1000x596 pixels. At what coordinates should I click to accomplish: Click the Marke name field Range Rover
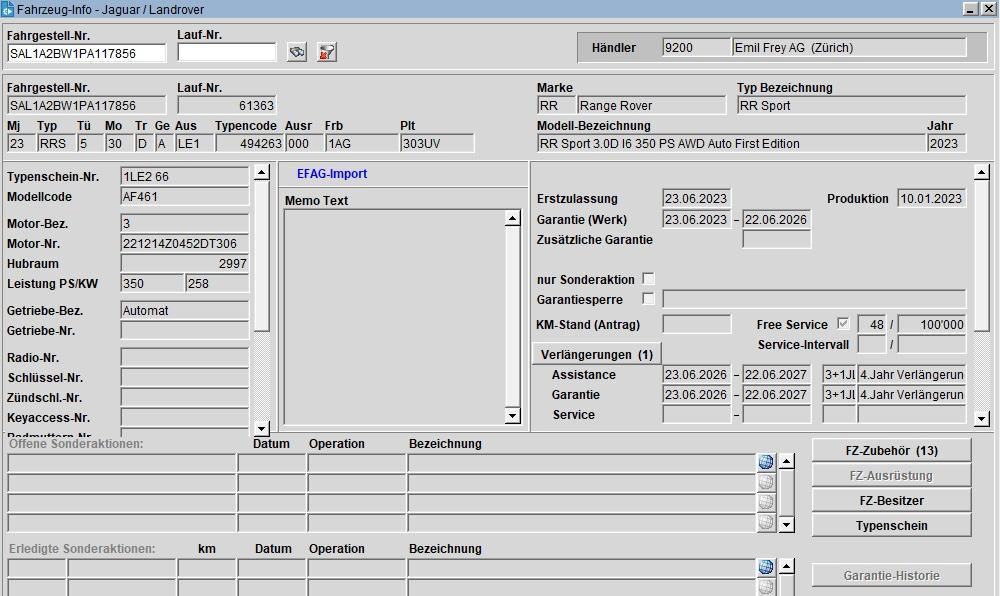point(651,105)
